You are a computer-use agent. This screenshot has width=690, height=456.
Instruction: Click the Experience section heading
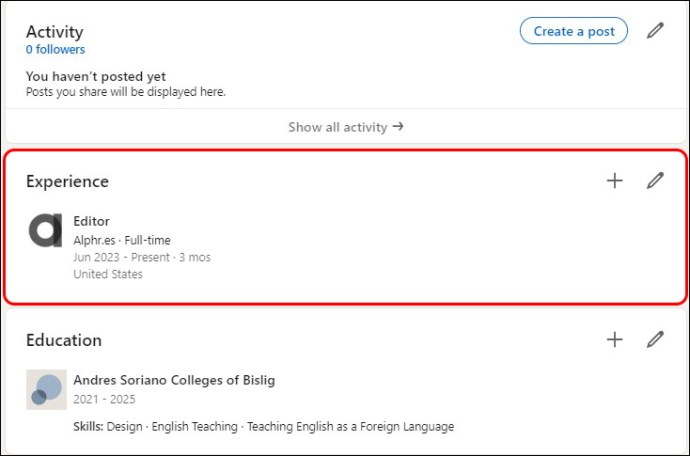pyautogui.click(x=67, y=181)
